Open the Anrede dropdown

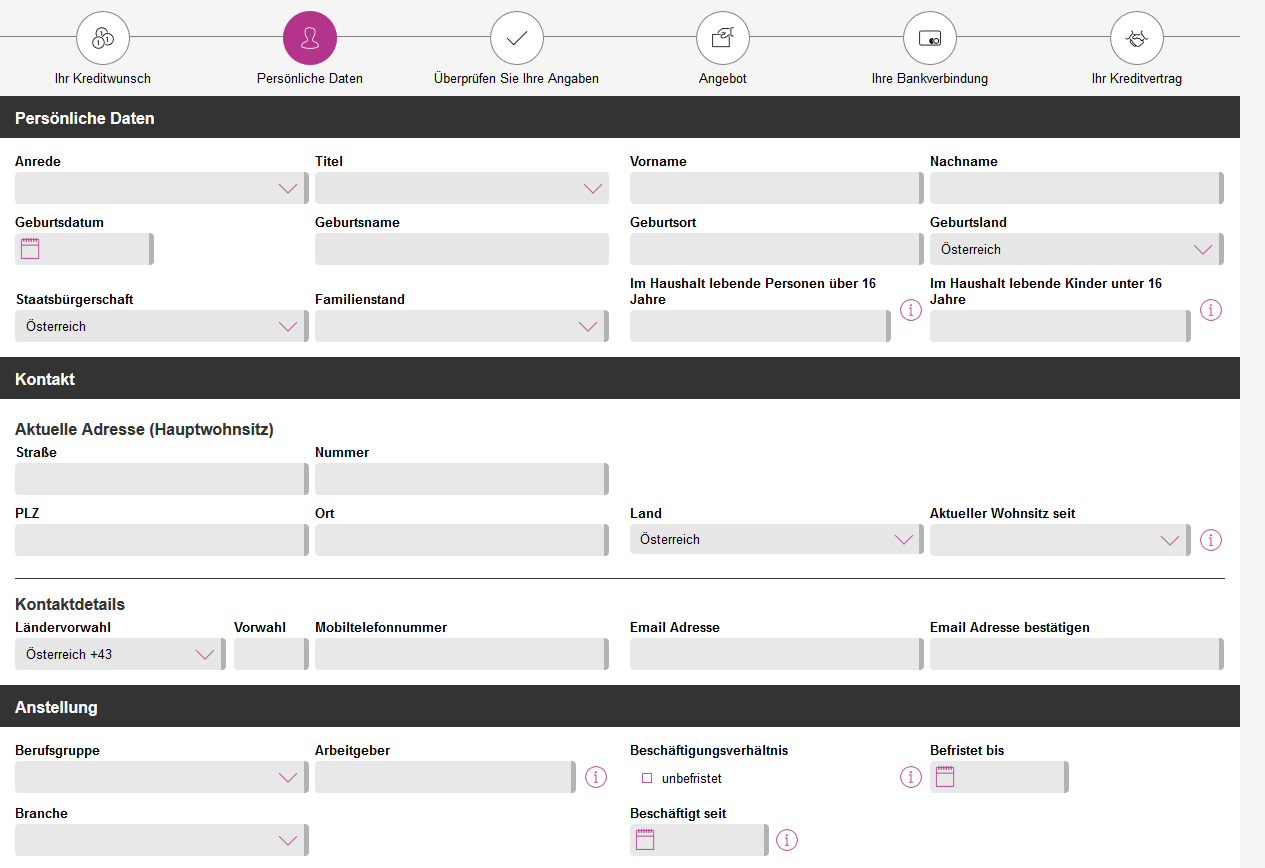(160, 188)
